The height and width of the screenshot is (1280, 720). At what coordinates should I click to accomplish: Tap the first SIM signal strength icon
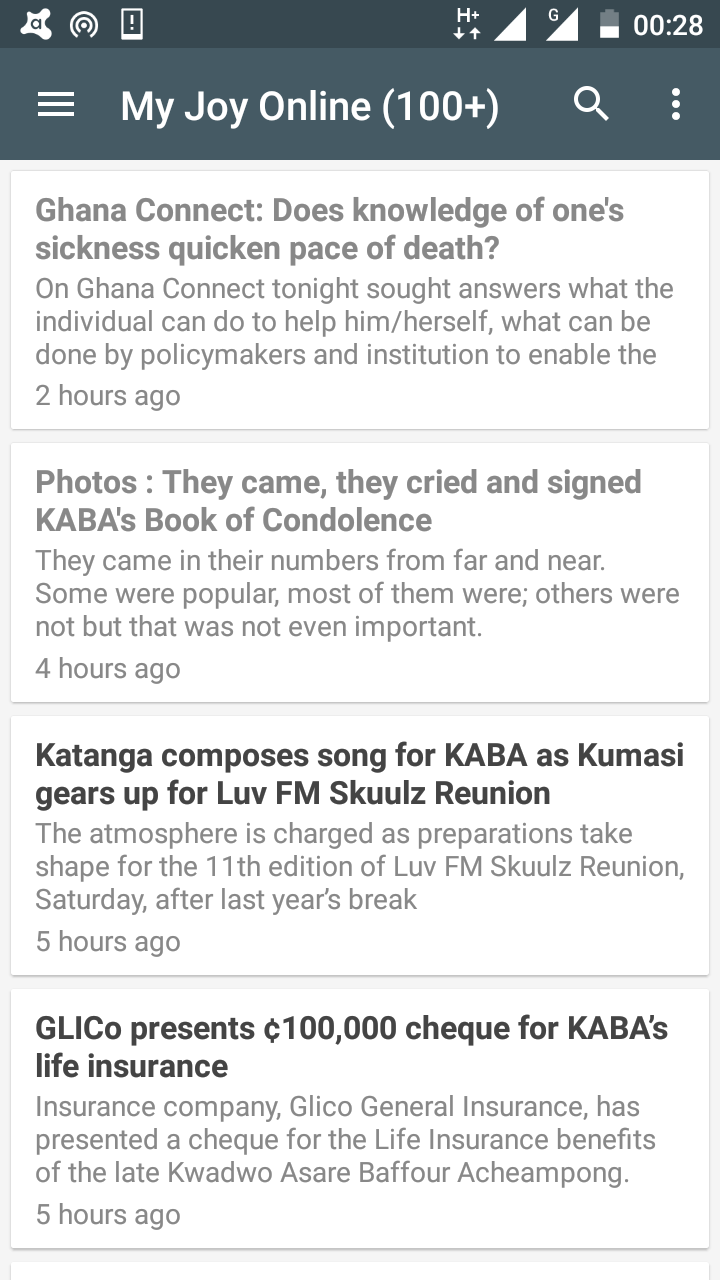point(511,25)
